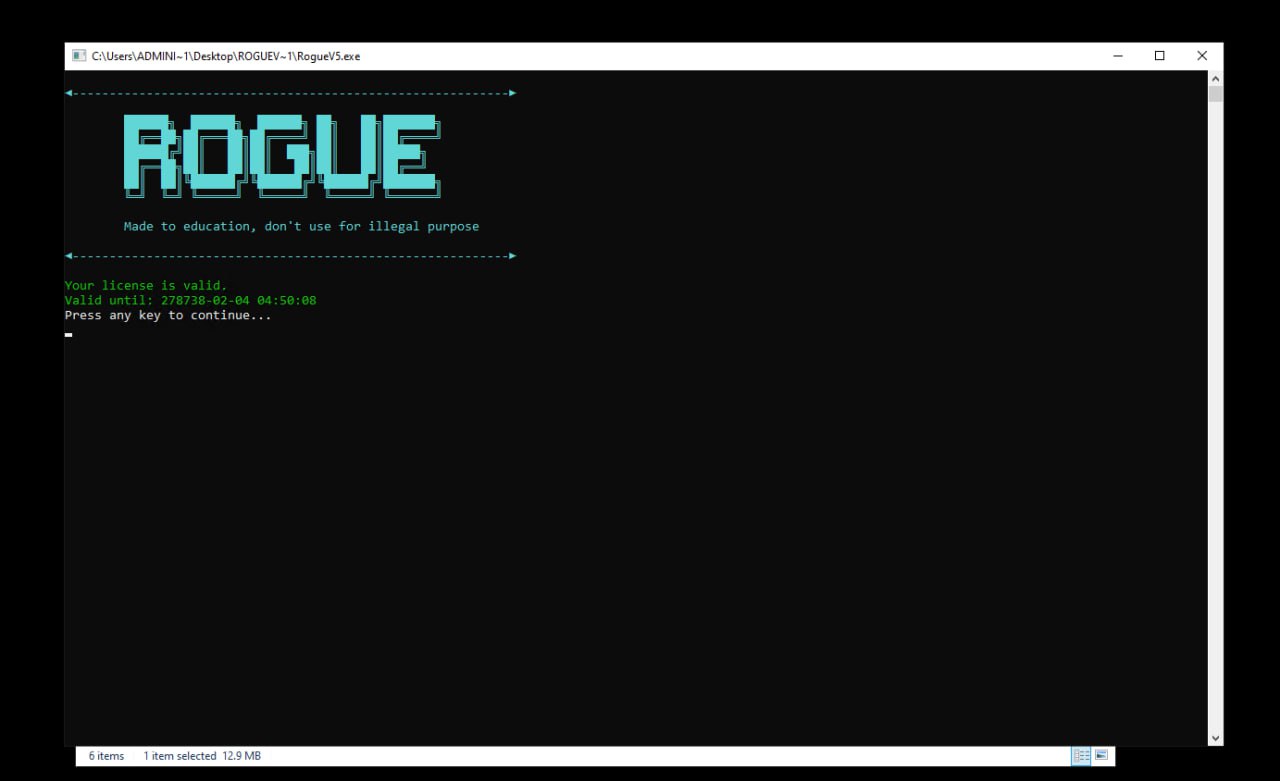Click the "Valid until" expiry date line

pyautogui.click(x=190, y=301)
